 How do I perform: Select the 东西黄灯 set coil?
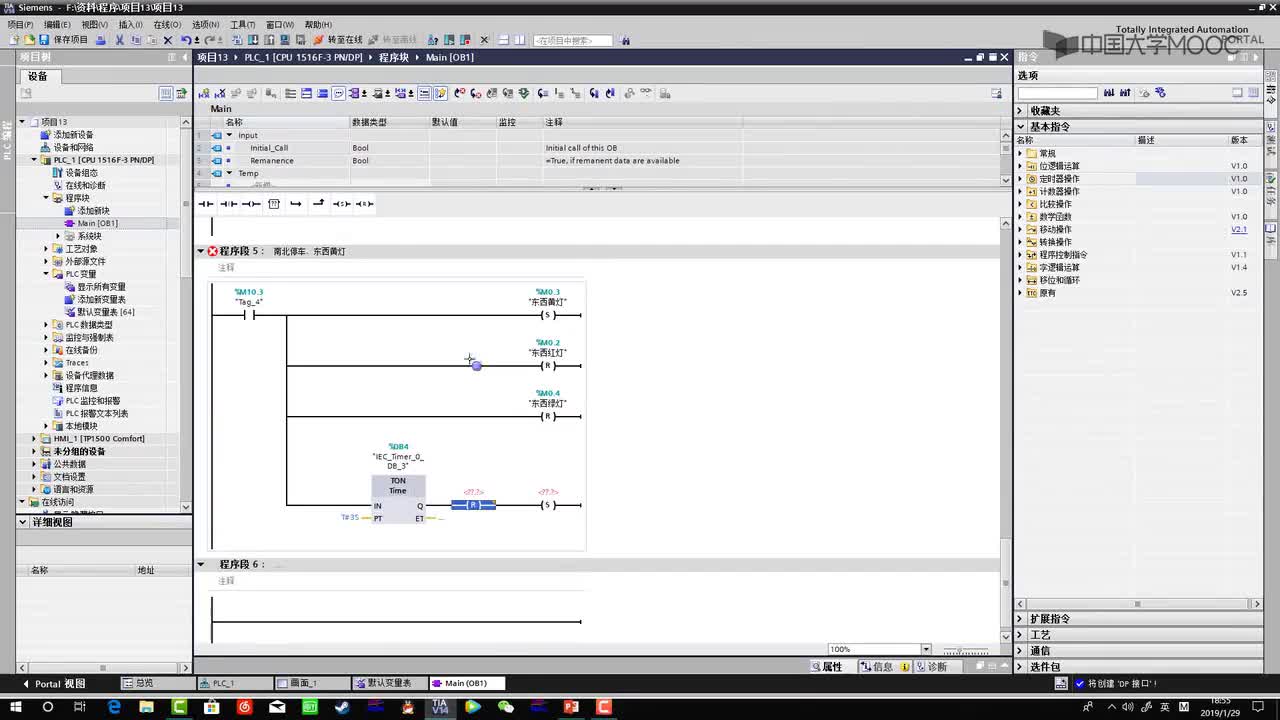click(547, 315)
